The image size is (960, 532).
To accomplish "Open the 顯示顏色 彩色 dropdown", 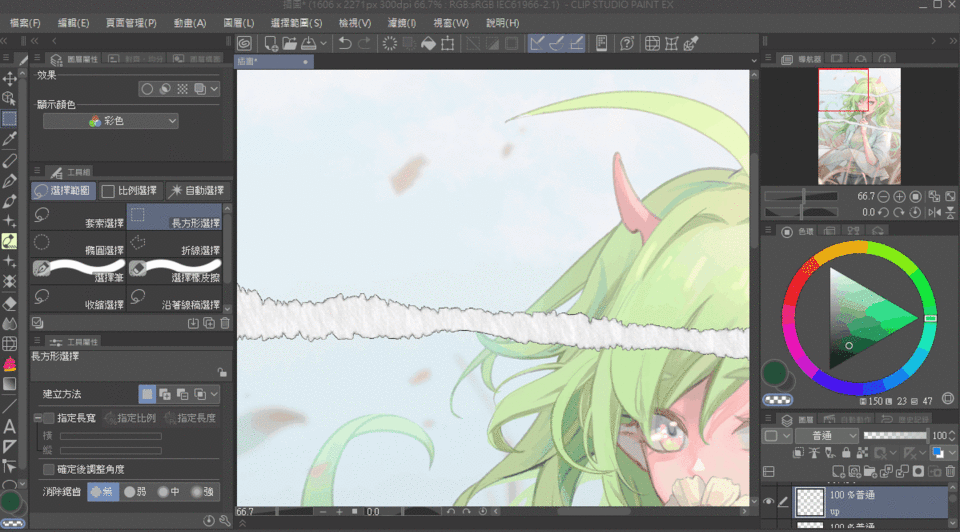I will [110, 121].
